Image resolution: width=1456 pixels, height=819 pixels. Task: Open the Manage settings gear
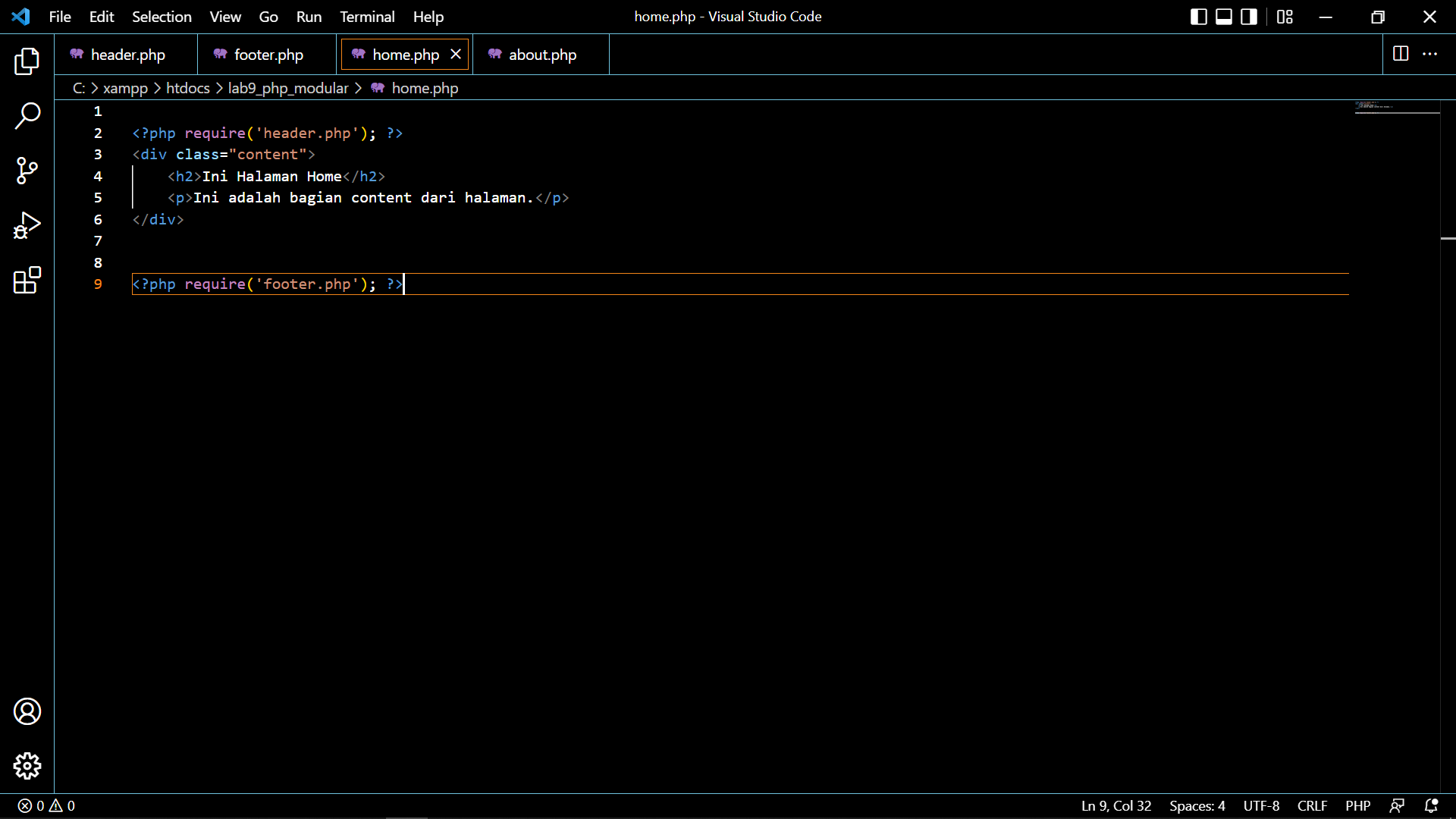pos(27,766)
